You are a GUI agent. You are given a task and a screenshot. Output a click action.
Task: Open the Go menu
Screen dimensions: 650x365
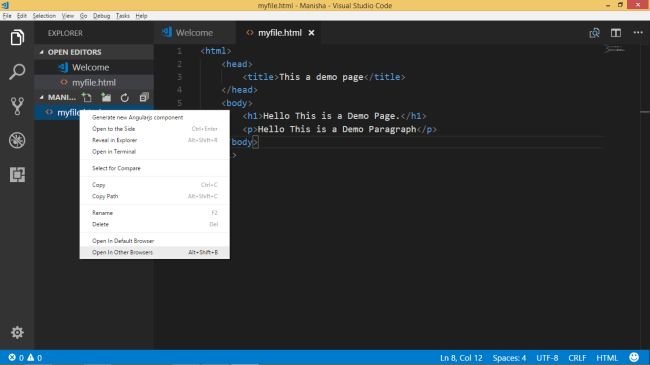point(83,16)
